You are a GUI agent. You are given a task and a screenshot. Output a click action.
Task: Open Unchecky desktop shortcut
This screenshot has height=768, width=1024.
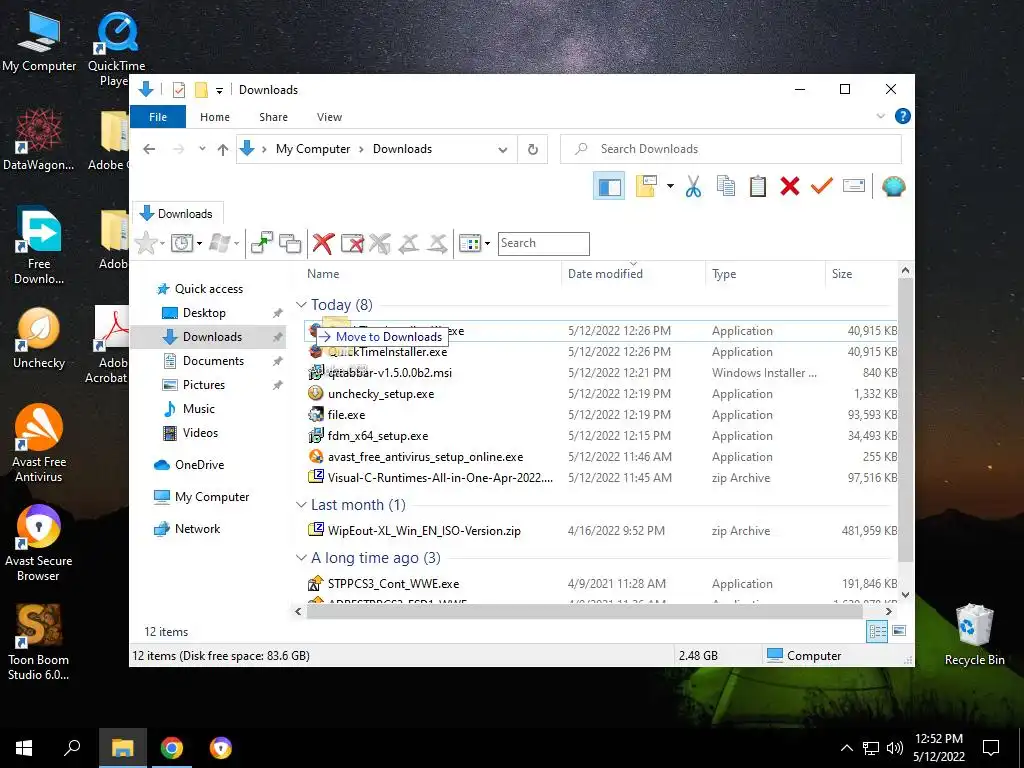[39, 338]
